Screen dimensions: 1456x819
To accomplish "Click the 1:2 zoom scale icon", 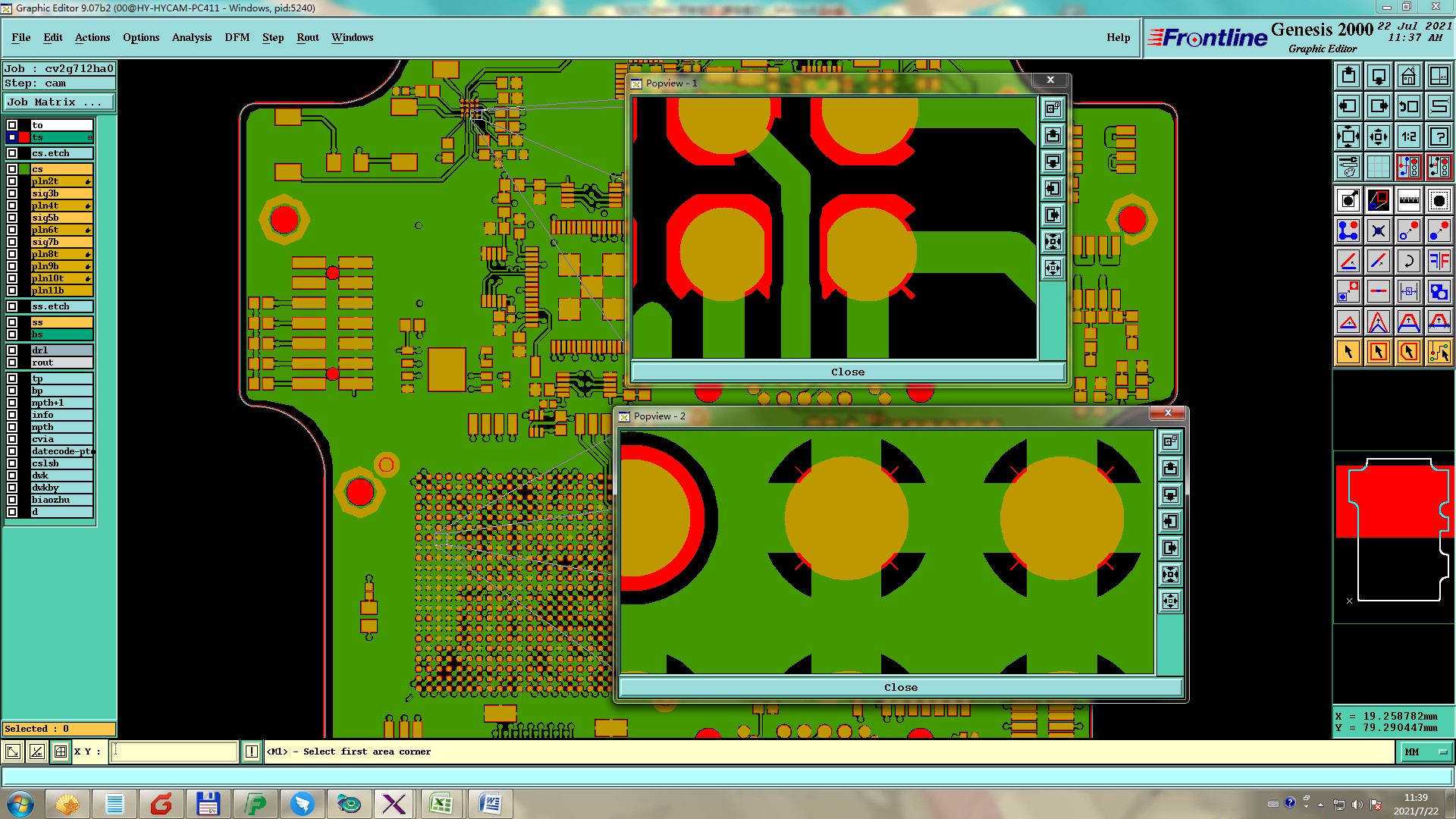I will click(1408, 136).
